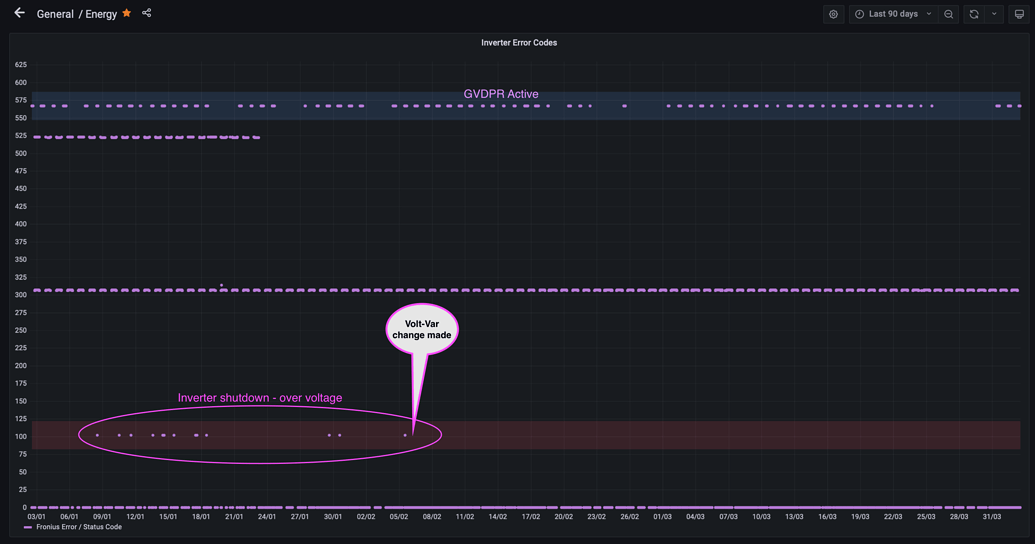Share the dashboard via share icon

click(x=147, y=13)
